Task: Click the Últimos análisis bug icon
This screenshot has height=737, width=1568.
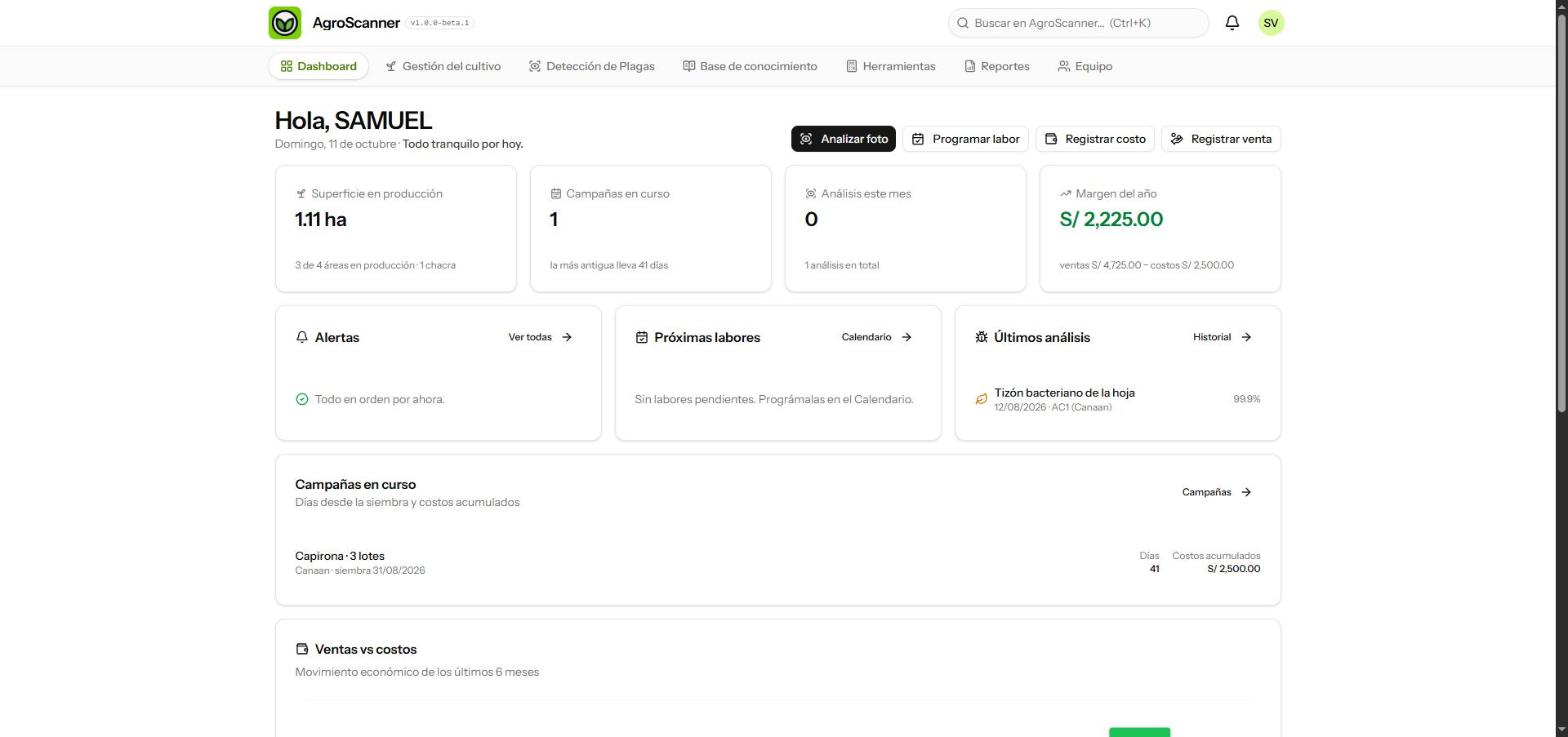Action: click(x=981, y=337)
